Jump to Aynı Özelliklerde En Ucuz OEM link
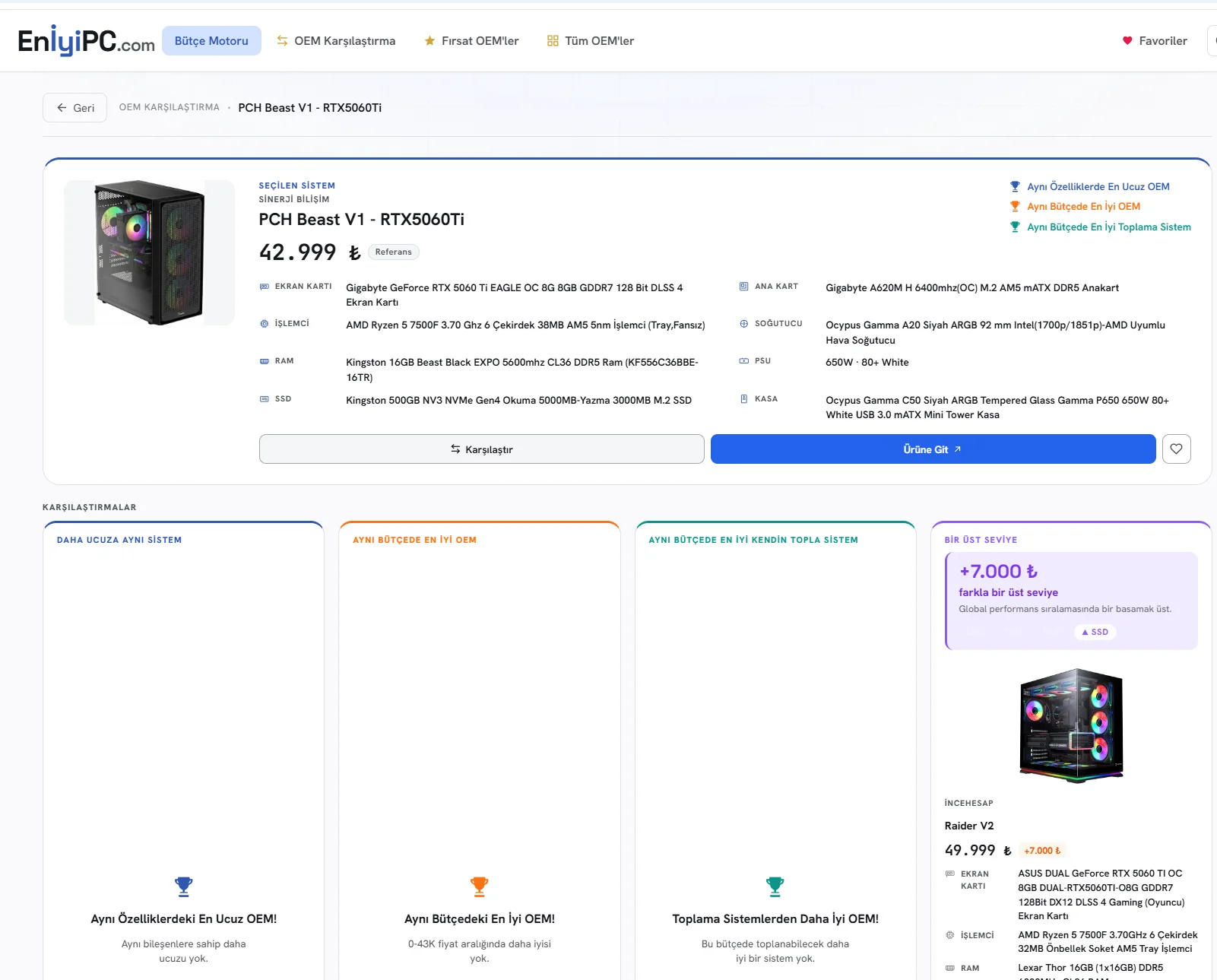Viewport: 1217px width, 980px height. tap(1090, 187)
